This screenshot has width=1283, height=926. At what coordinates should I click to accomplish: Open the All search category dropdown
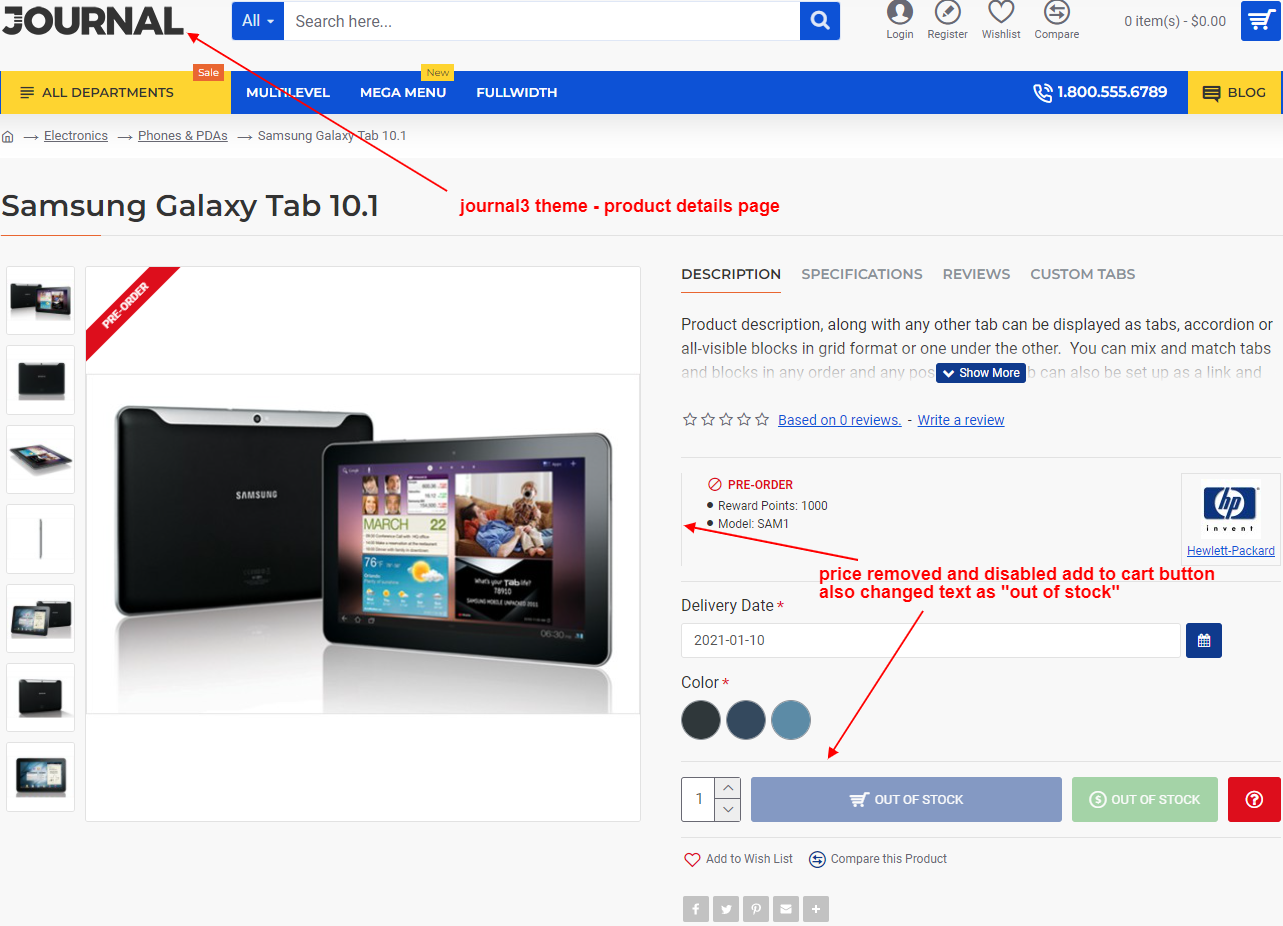click(258, 21)
